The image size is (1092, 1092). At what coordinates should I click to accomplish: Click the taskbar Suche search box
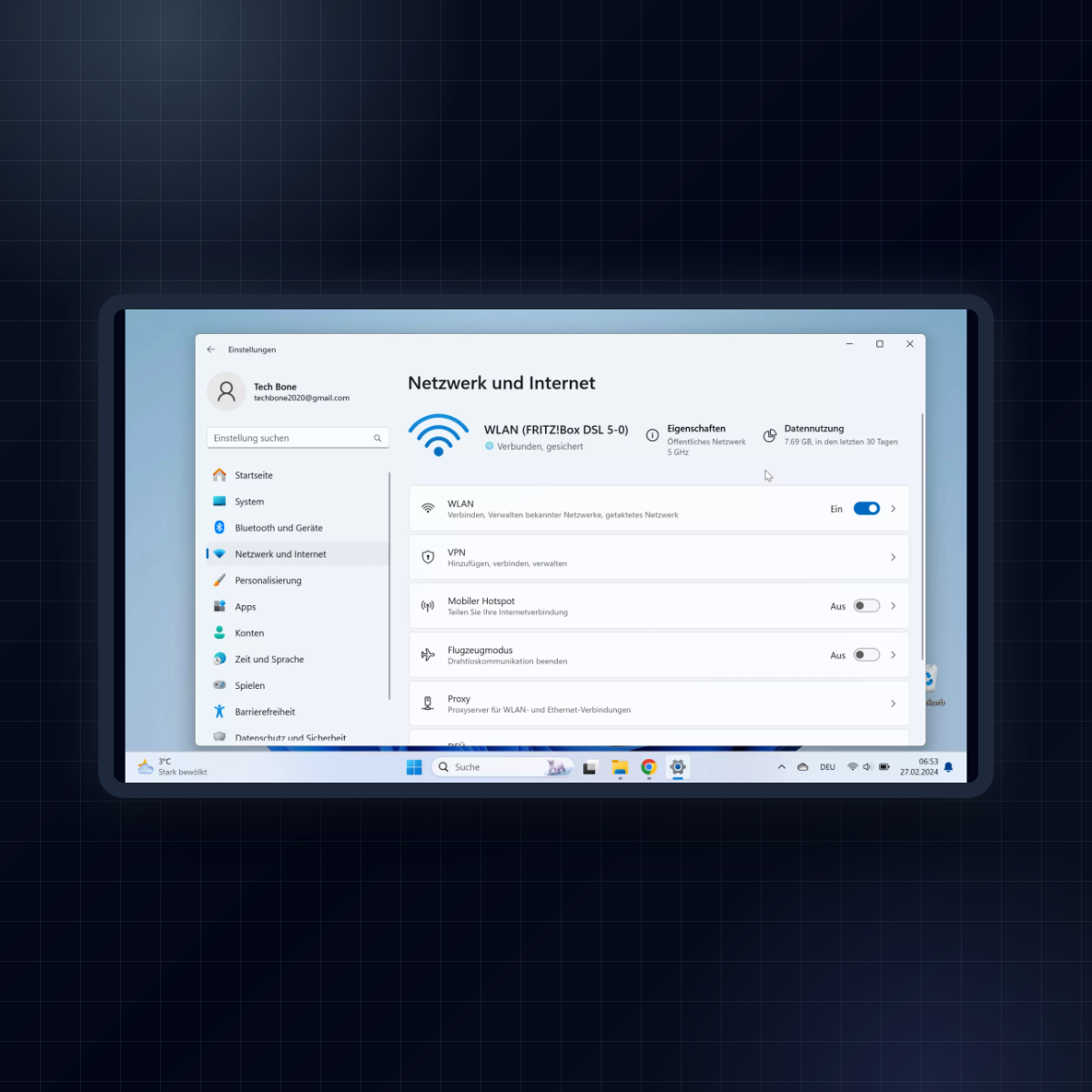(502, 767)
